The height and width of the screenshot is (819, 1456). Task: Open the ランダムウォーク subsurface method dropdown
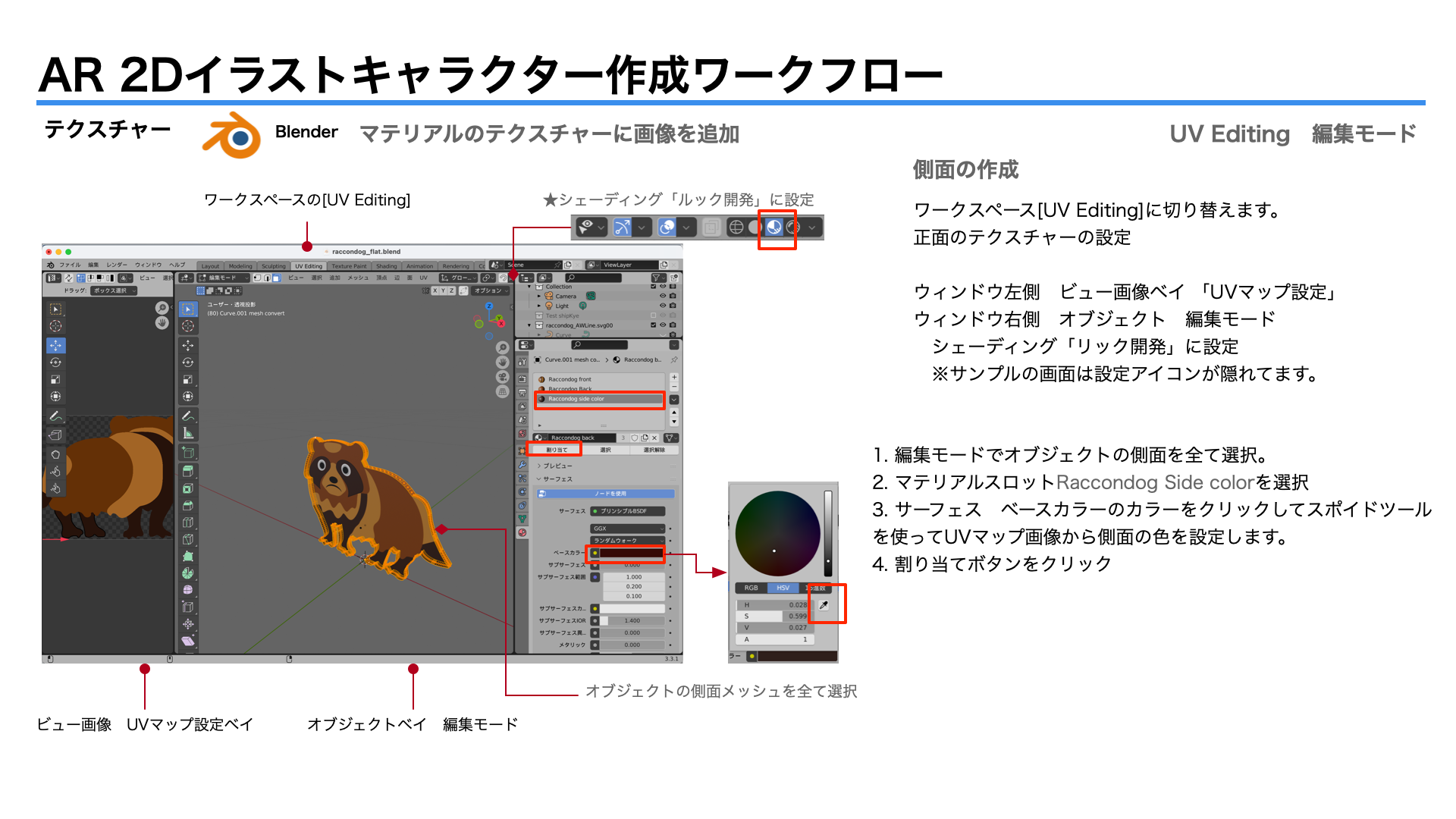point(628,541)
